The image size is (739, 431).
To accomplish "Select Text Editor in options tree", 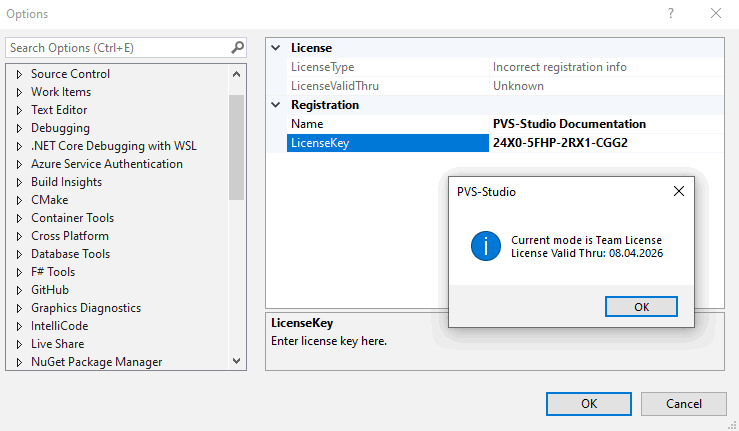I will (59, 110).
